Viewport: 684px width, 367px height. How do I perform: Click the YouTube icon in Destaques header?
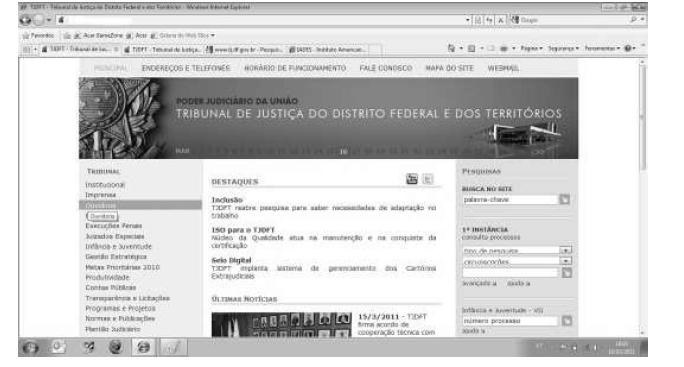pos(412,179)
